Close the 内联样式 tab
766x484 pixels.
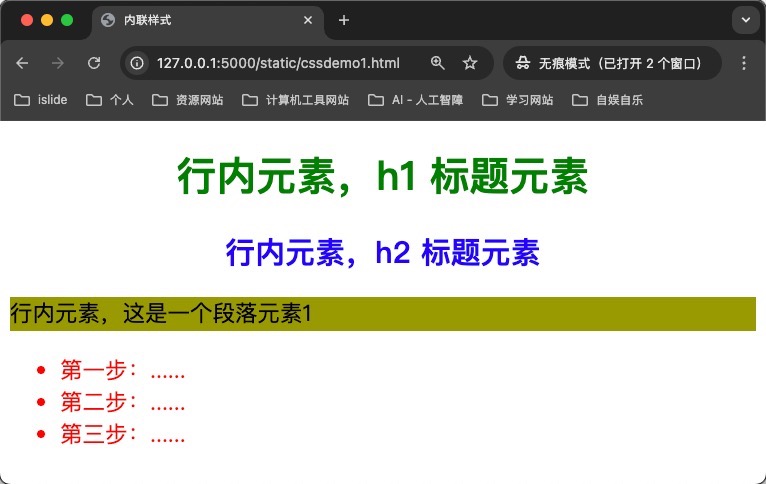pos(308,20)
